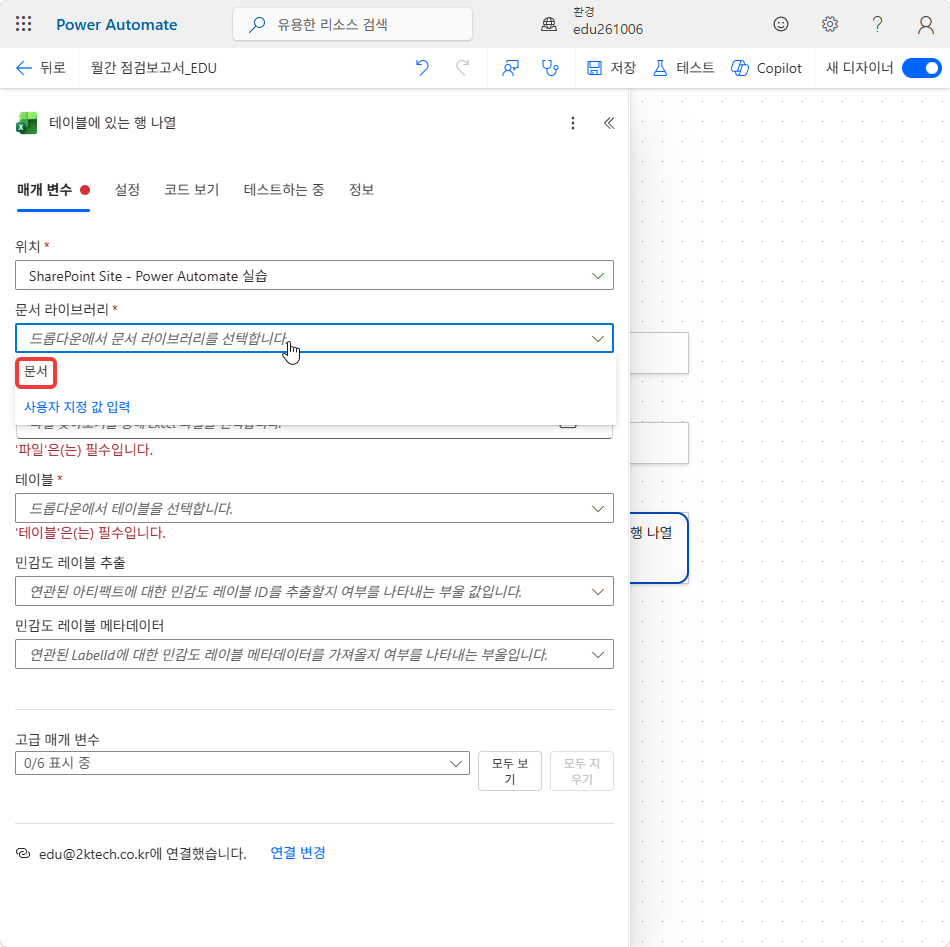Open the 테이블 dropdown

pyautogui.click(x=314, y=508)
